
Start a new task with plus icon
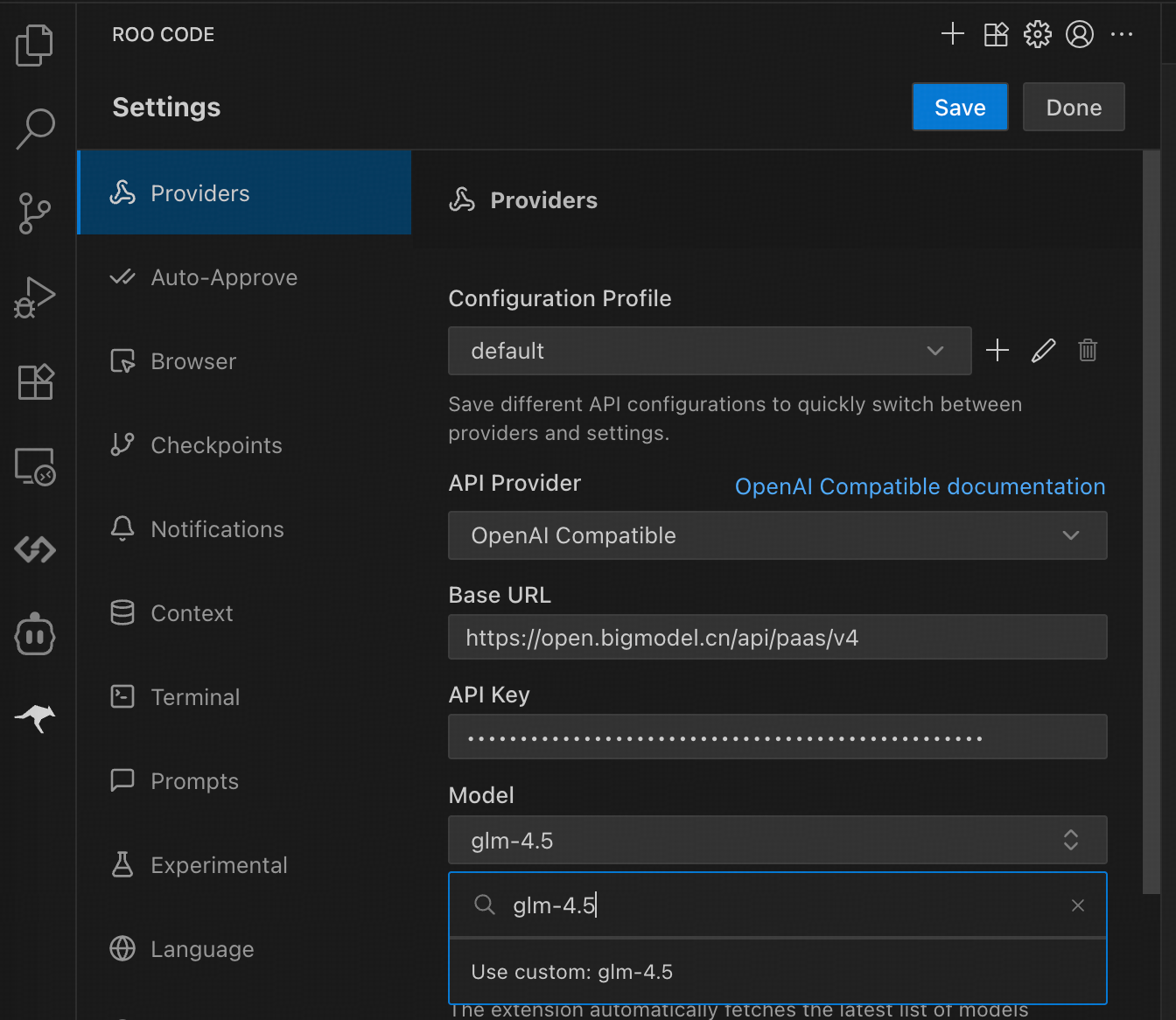pyautogui.click(x=953, y=34)
